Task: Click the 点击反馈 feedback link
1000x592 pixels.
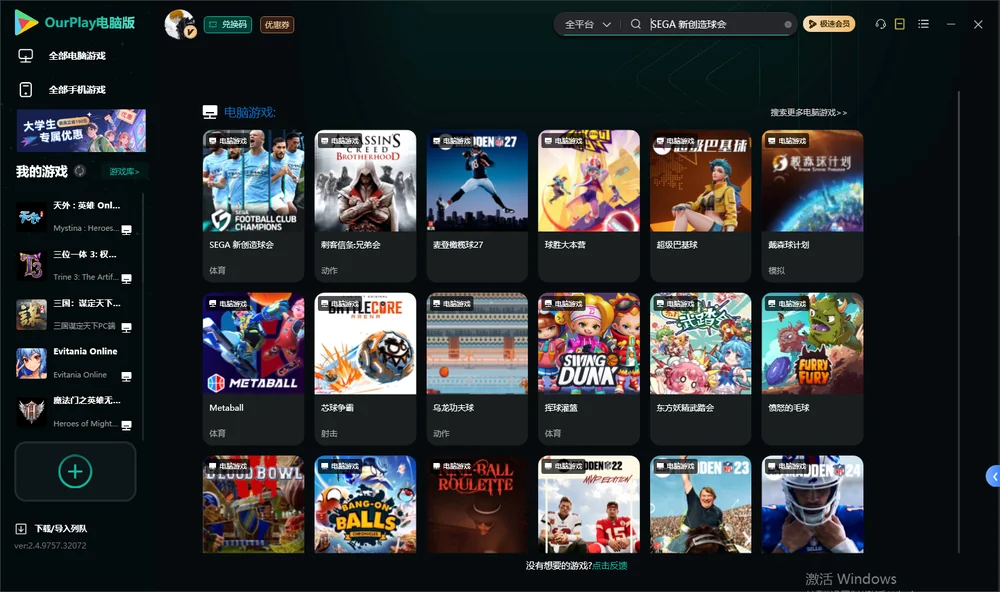Action: (610, 565)
